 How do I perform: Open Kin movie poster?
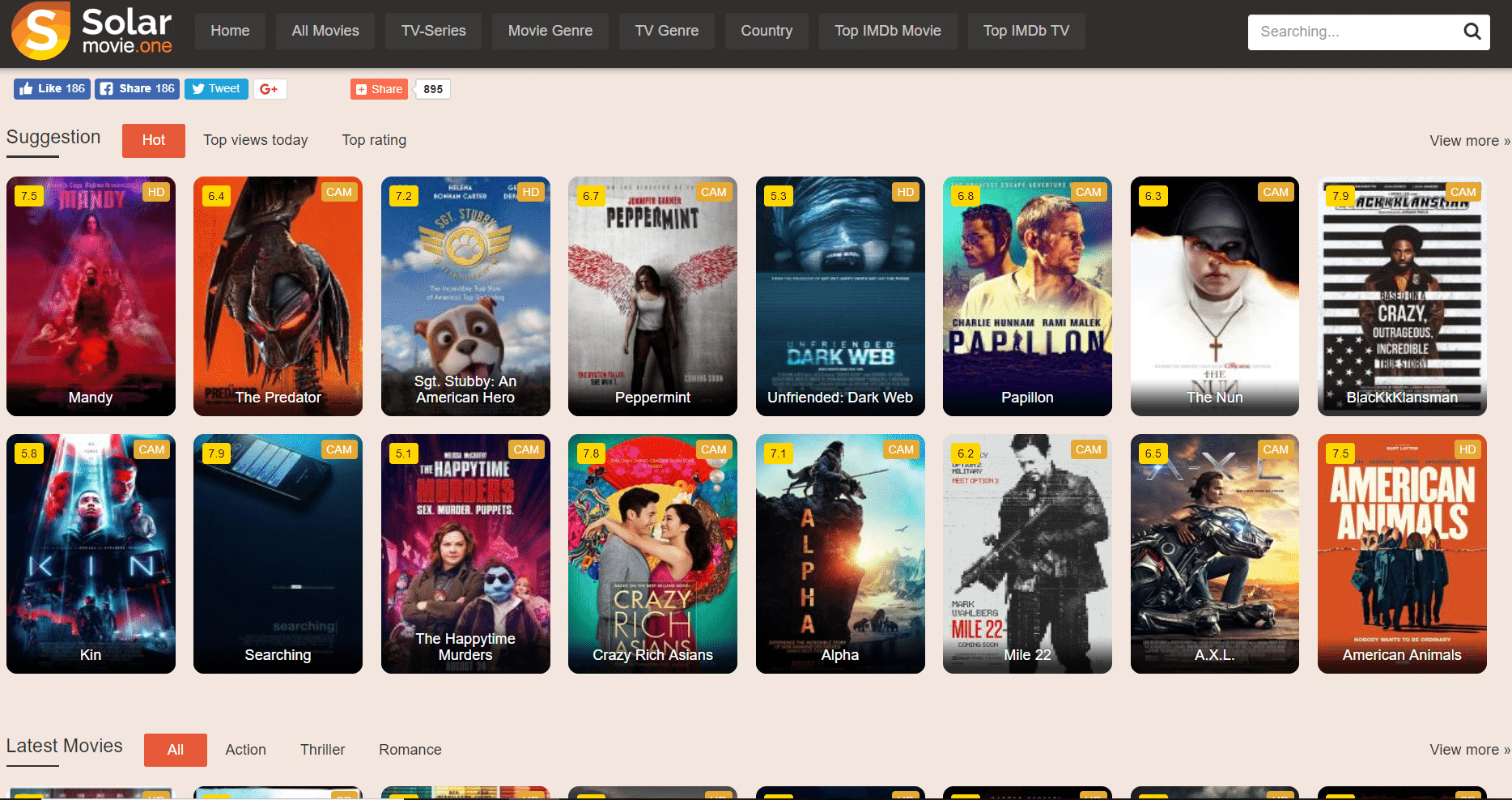[x=91, y=554]
